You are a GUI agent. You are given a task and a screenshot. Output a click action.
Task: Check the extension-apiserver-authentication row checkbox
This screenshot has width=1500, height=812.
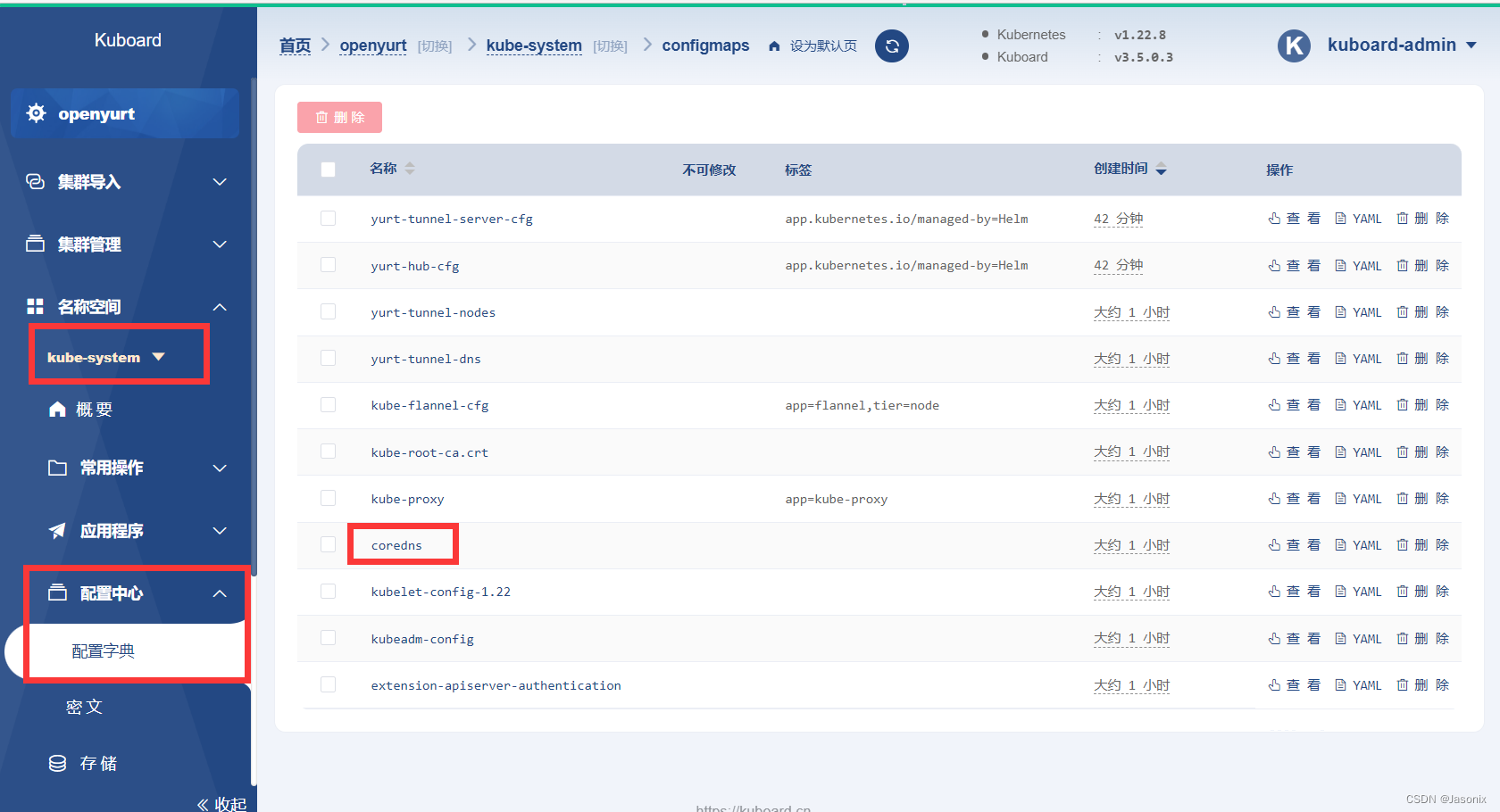tap(328, 684)
